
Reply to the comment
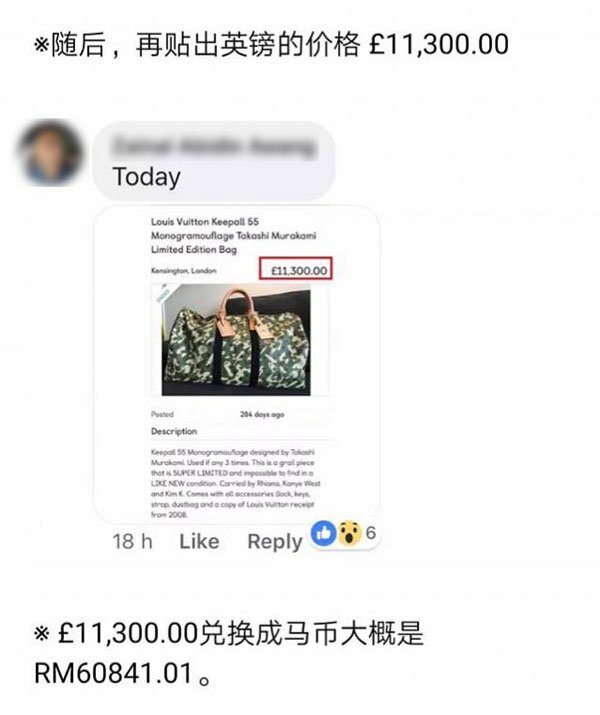(x=274, y=542)
